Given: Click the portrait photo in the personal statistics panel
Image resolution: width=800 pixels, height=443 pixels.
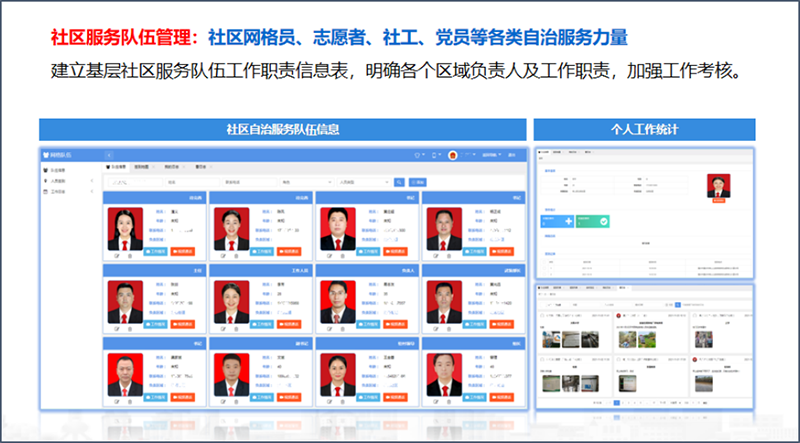Looking at the screenshot, I should click(x=718, y=186).
